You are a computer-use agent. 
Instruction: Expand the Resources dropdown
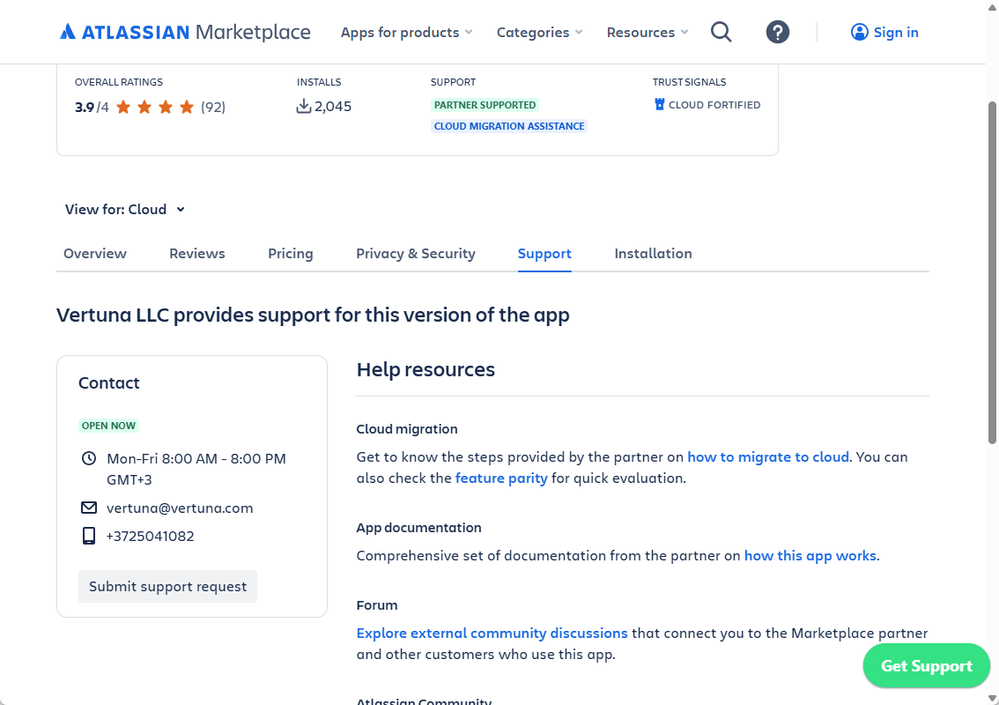tap(647, 32)
